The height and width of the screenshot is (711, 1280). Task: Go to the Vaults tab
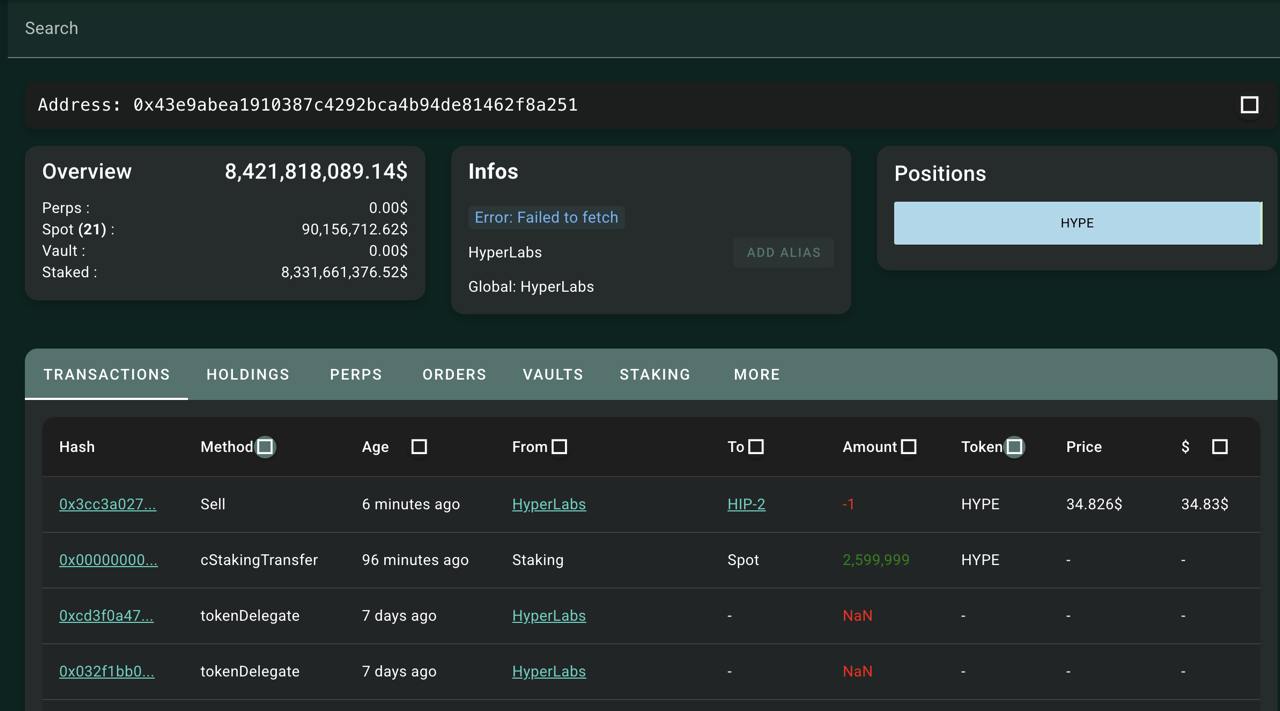coord(553,375)
